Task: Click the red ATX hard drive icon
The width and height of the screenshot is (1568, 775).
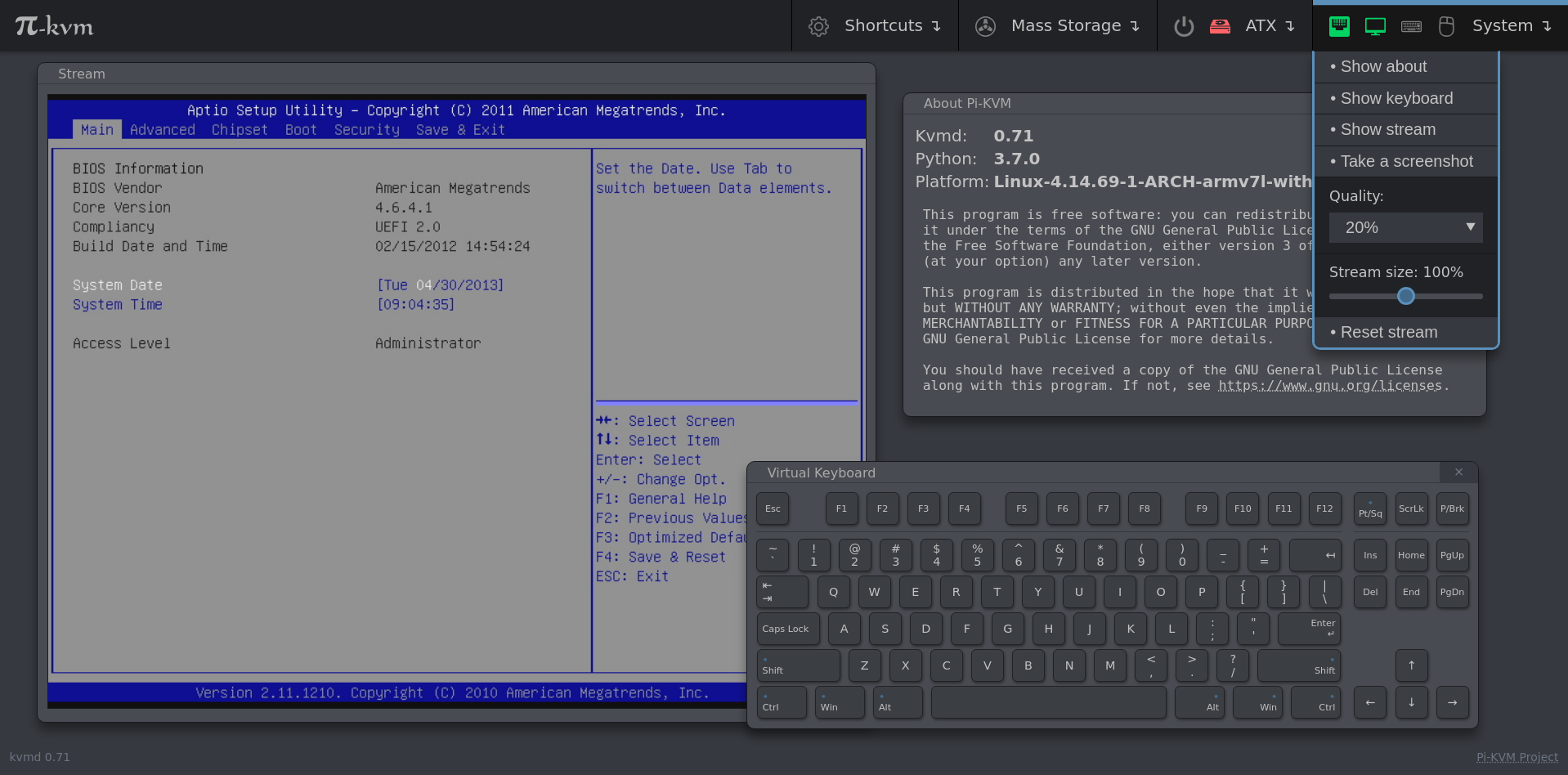Action: pos(1221,25)
